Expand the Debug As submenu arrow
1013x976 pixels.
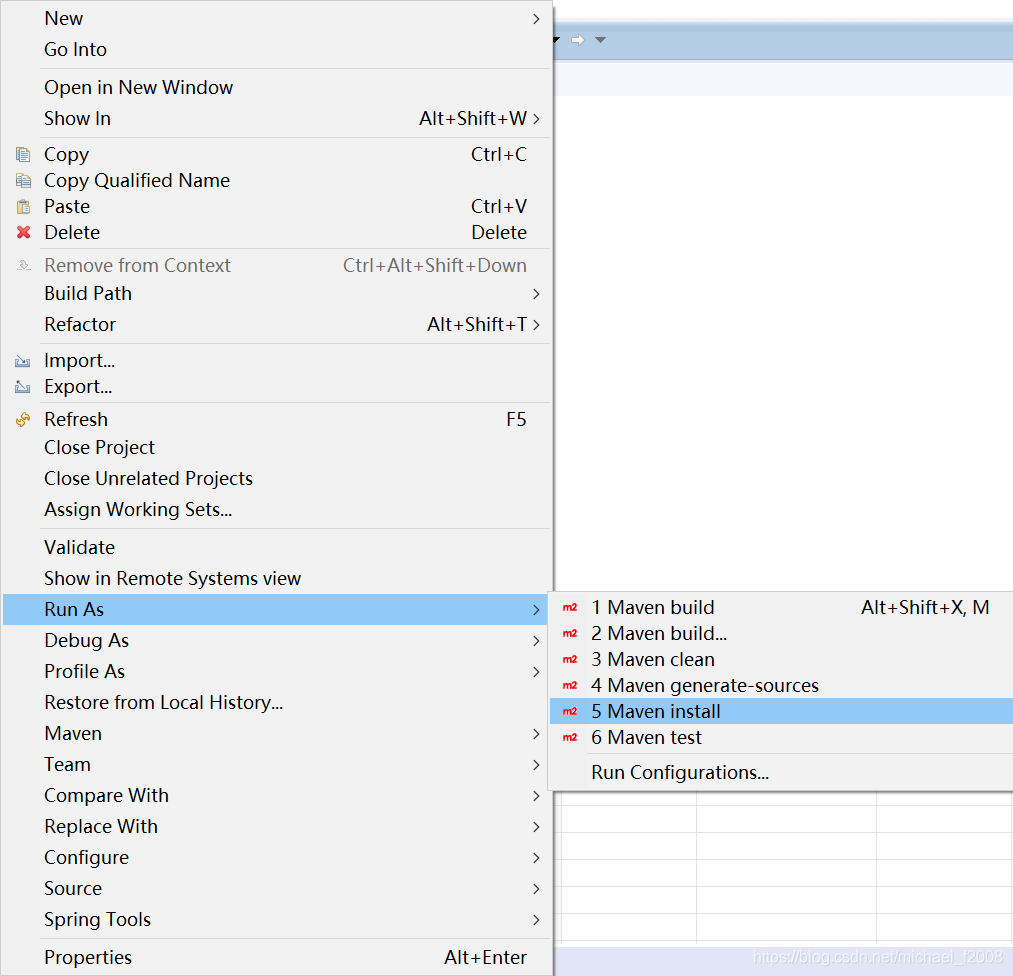point(536,641)
